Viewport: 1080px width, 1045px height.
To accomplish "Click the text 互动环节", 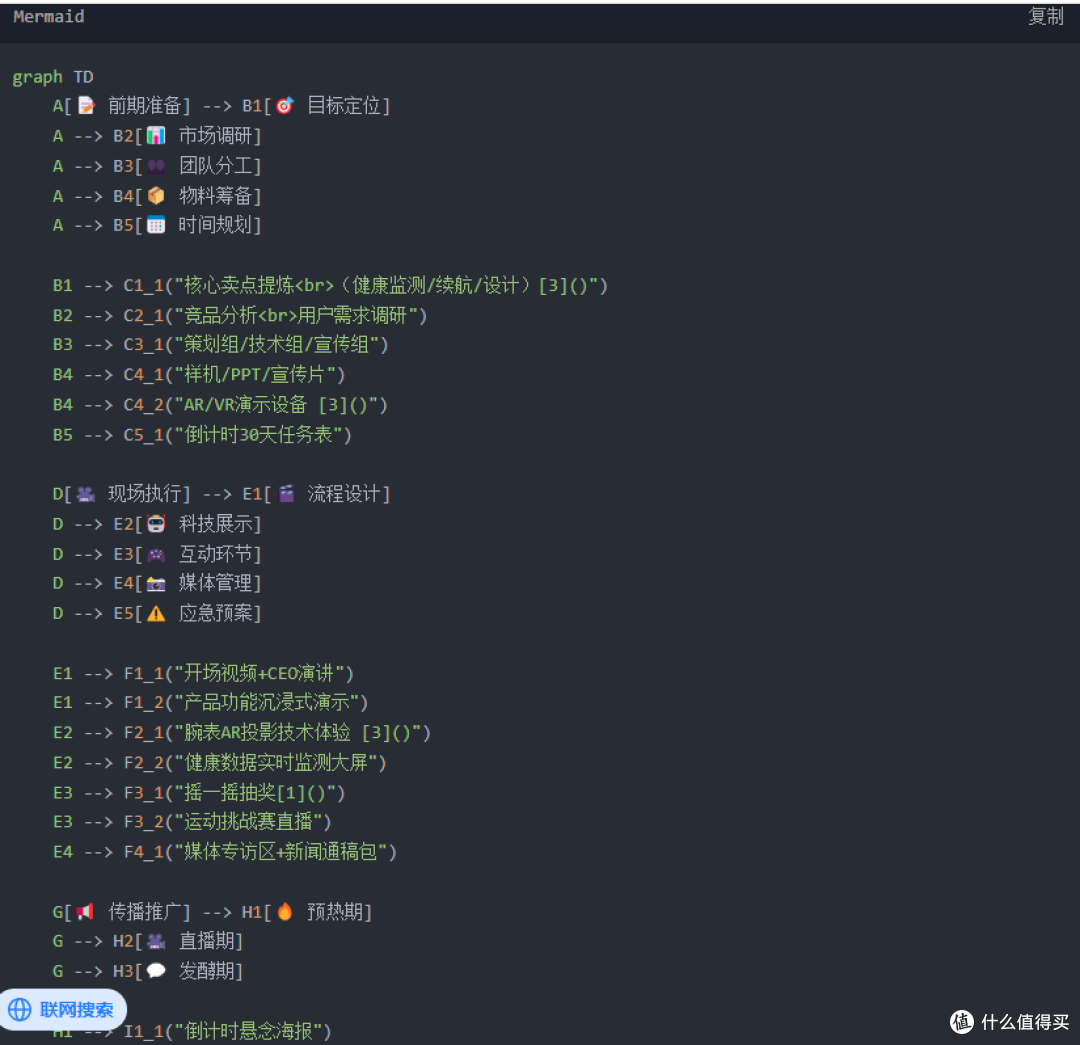I will click(216, 554).
